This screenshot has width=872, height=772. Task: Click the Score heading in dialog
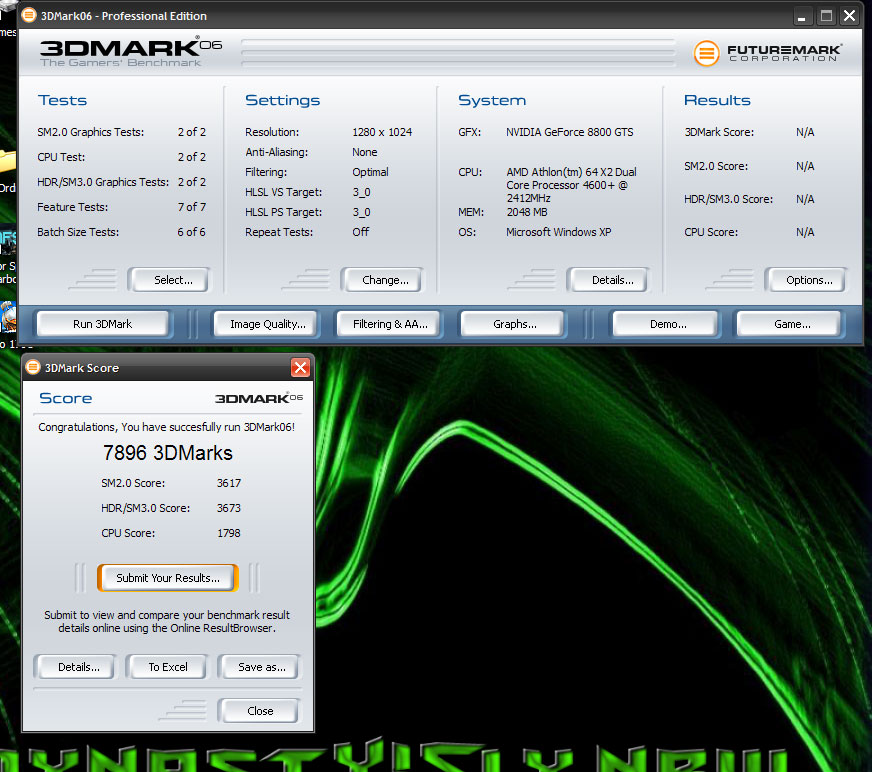[66, 398]
